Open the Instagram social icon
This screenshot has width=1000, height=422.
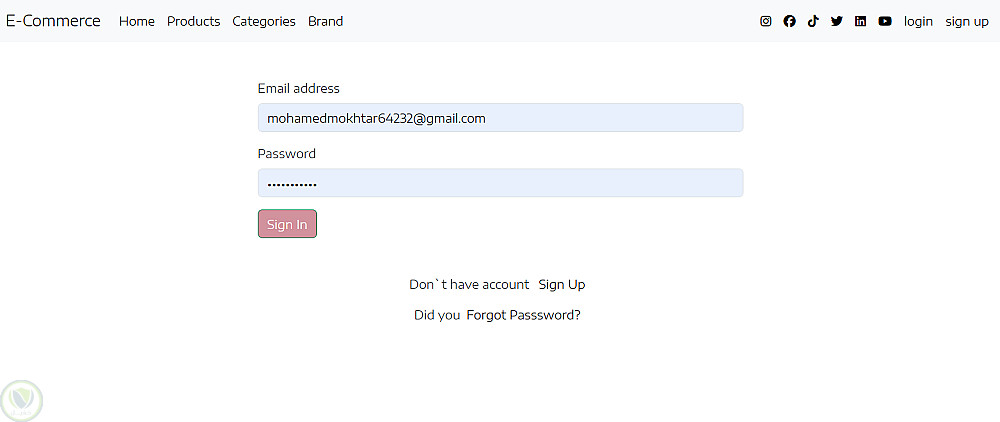[766, 21]
